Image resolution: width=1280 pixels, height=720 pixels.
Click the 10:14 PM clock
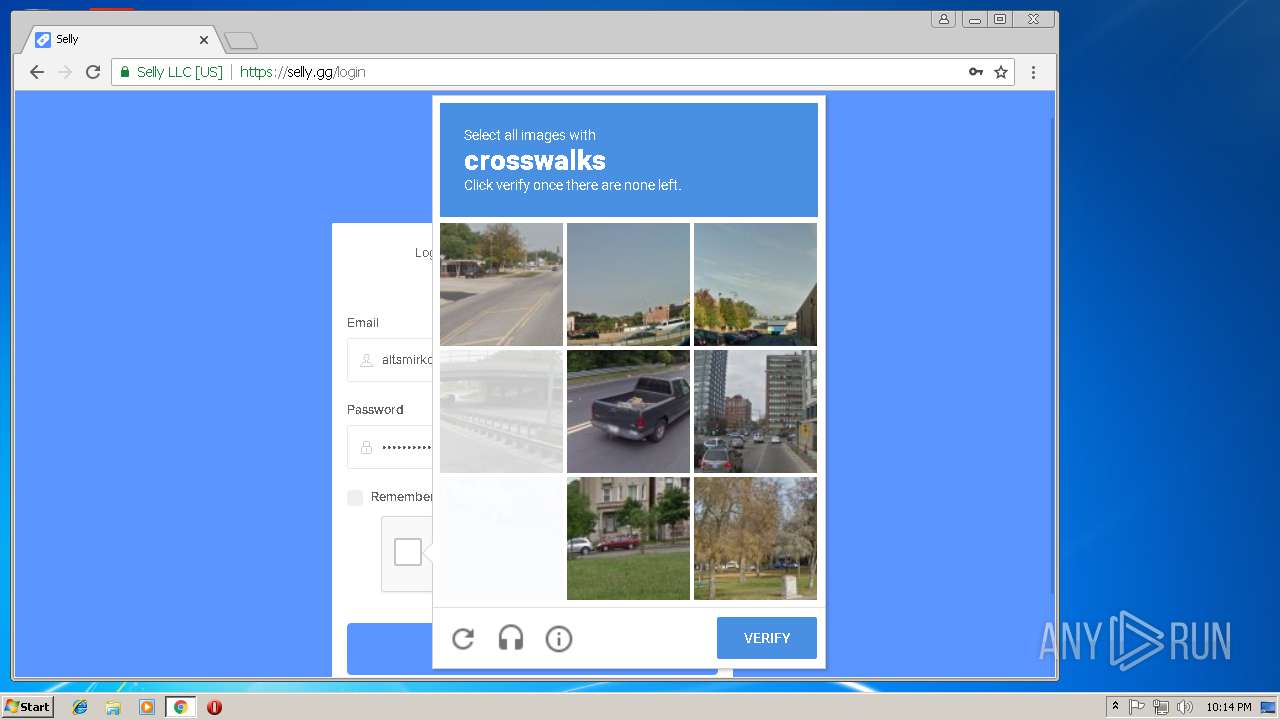(x=1228, y=707)
